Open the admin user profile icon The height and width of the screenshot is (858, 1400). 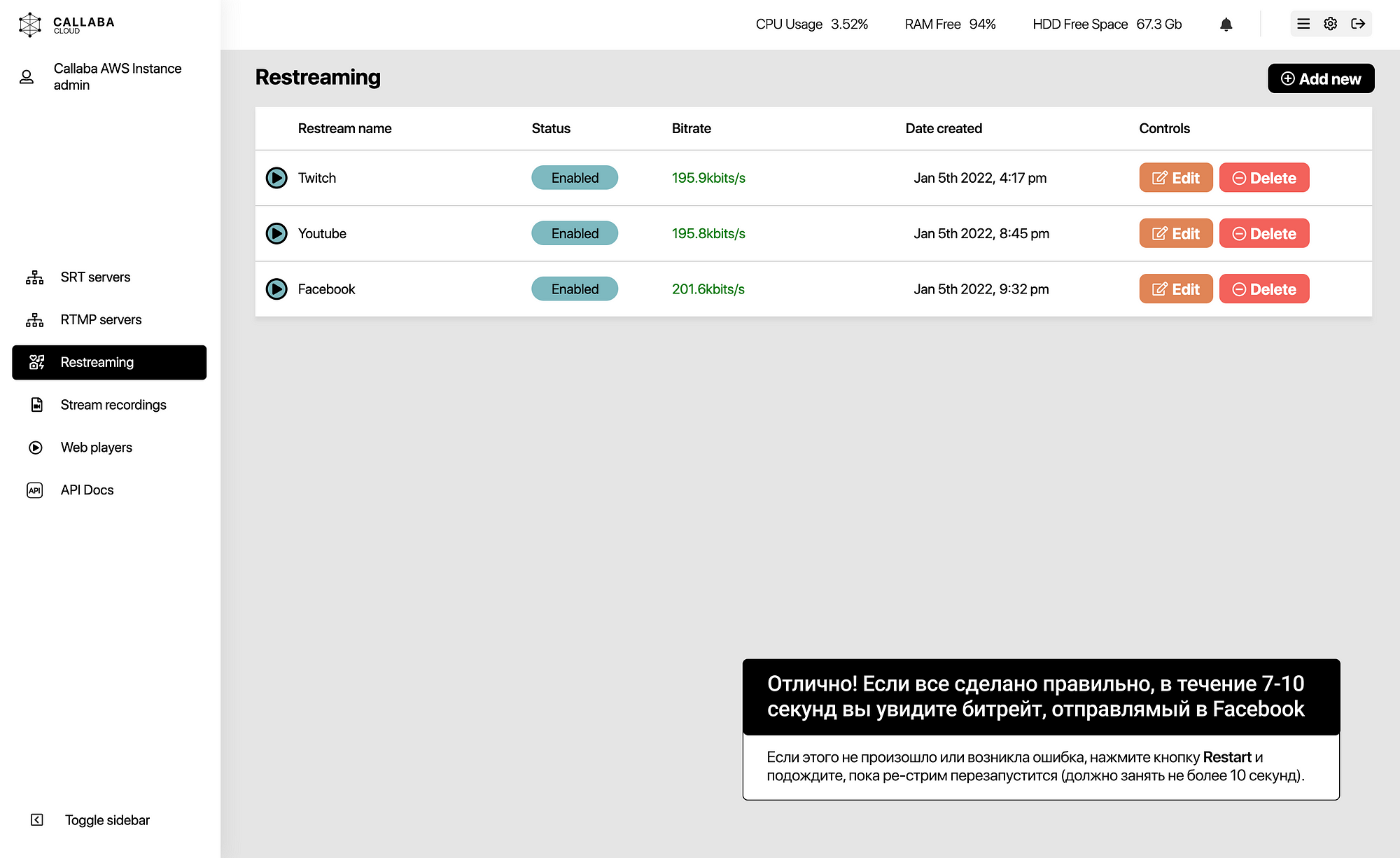[x=27, y=76]
